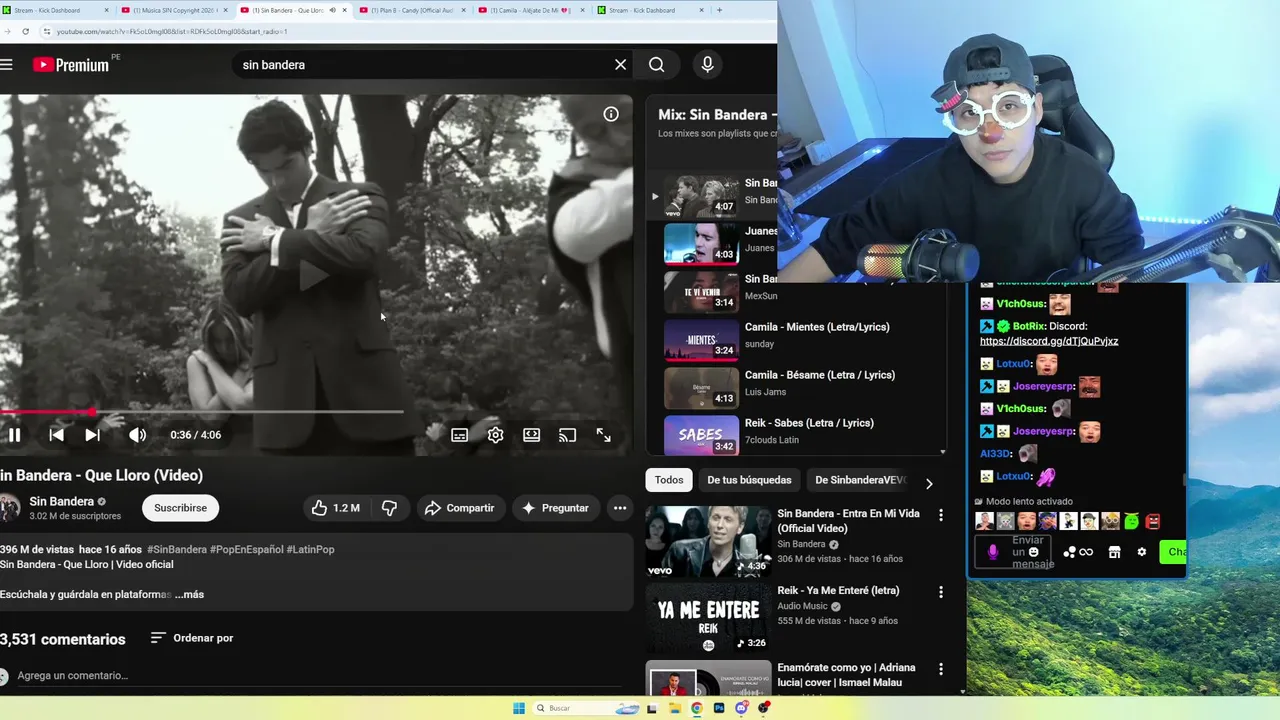The height and width of the screenshot is (720, 1280).
Task: Pause the Que Lloro video
Action: point(14,435)
